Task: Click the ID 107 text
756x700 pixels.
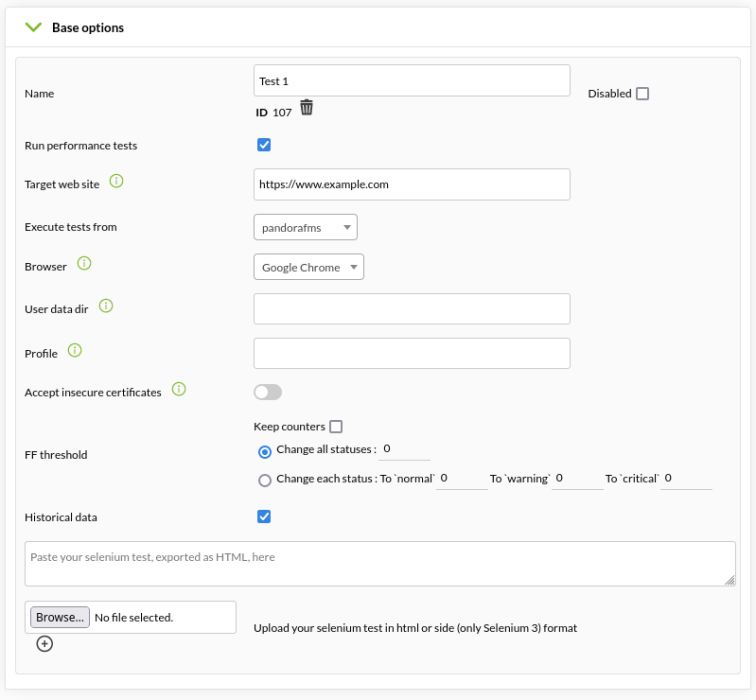Action: pos(273,113)
